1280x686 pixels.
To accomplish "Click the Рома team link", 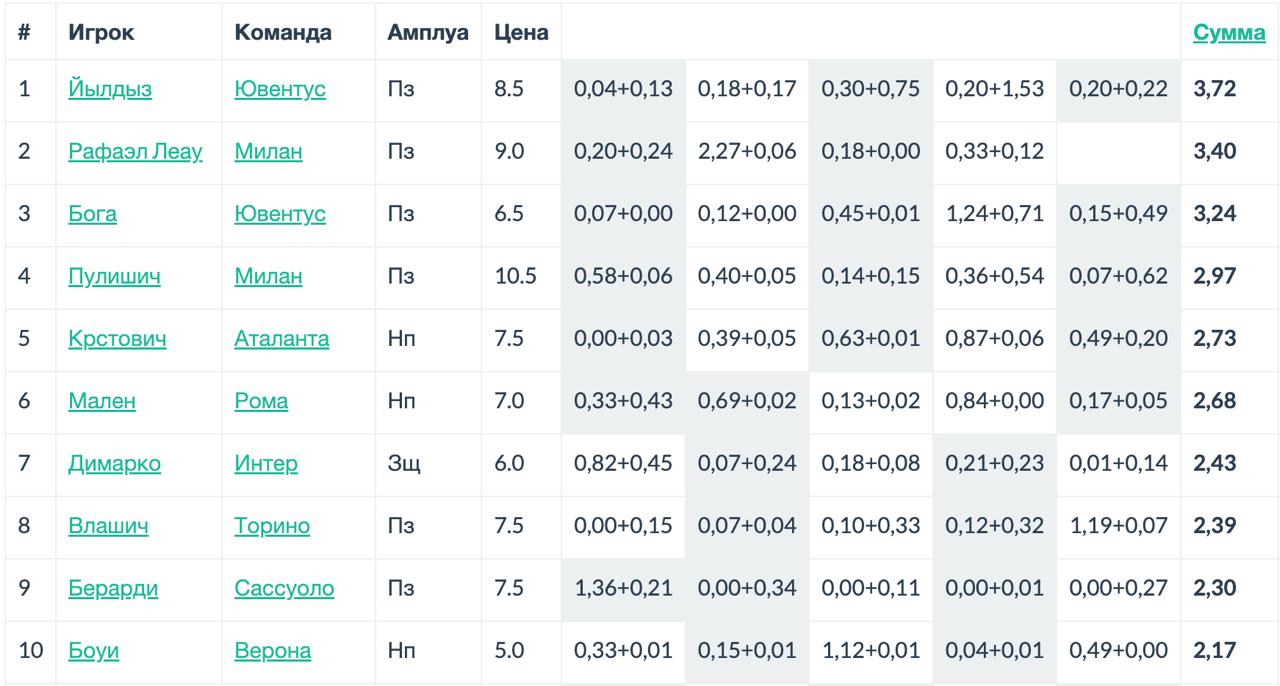I will coord(261,401).
